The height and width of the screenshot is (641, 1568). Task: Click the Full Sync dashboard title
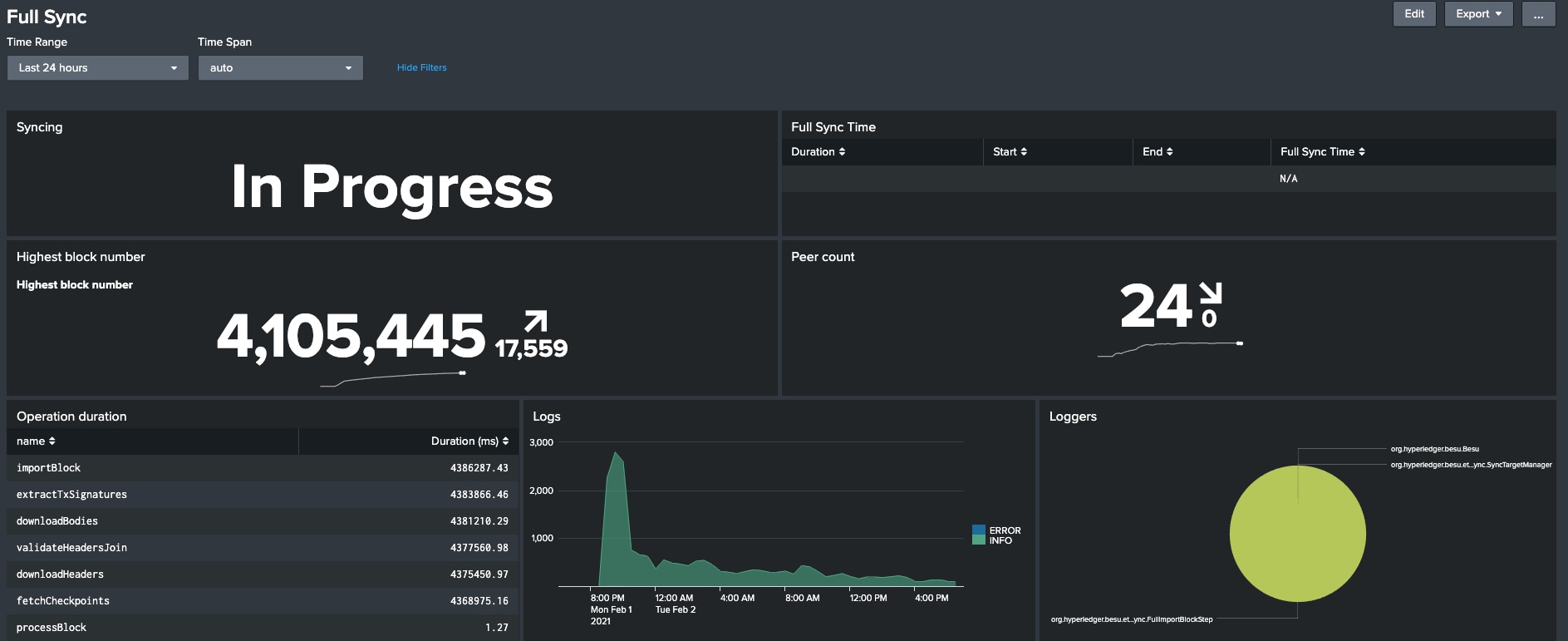click(x=47, y=17)
